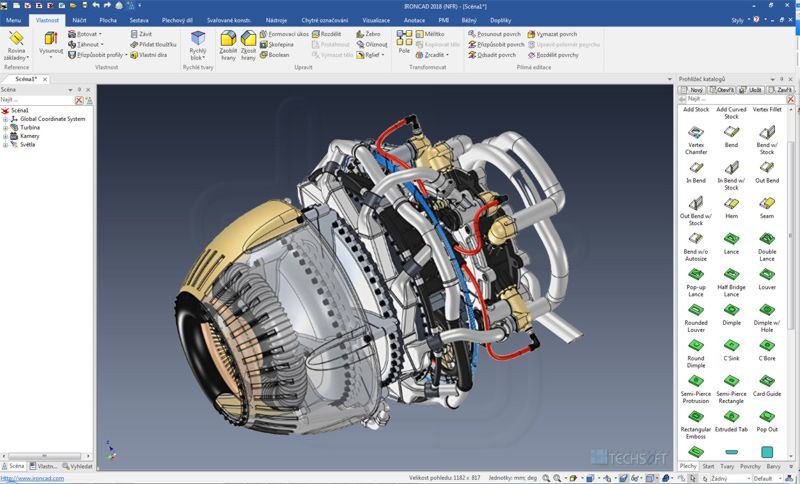Select the Žebro rib tool

[x=368, y=34]
